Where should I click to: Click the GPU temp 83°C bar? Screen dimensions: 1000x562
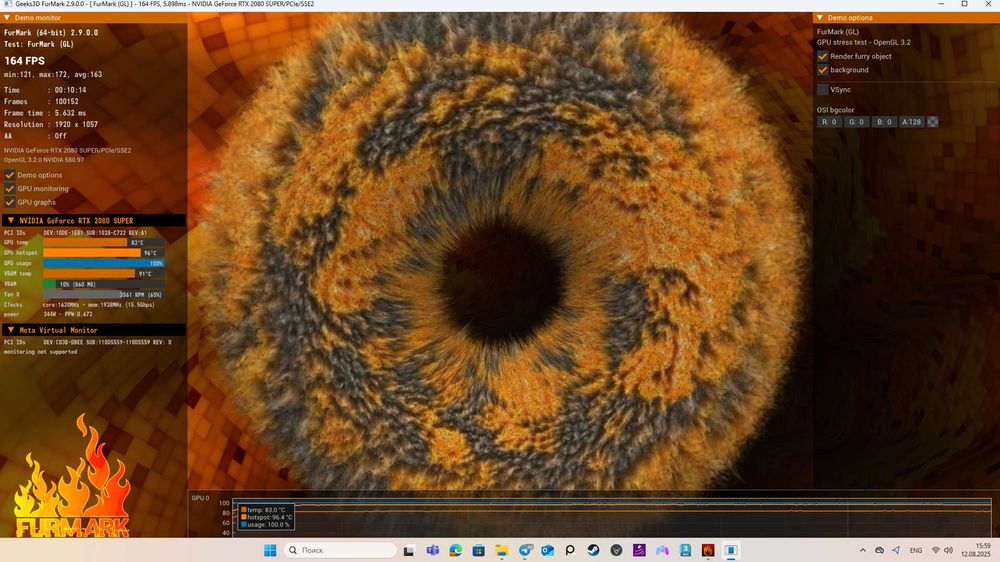(x=103, y=242)
